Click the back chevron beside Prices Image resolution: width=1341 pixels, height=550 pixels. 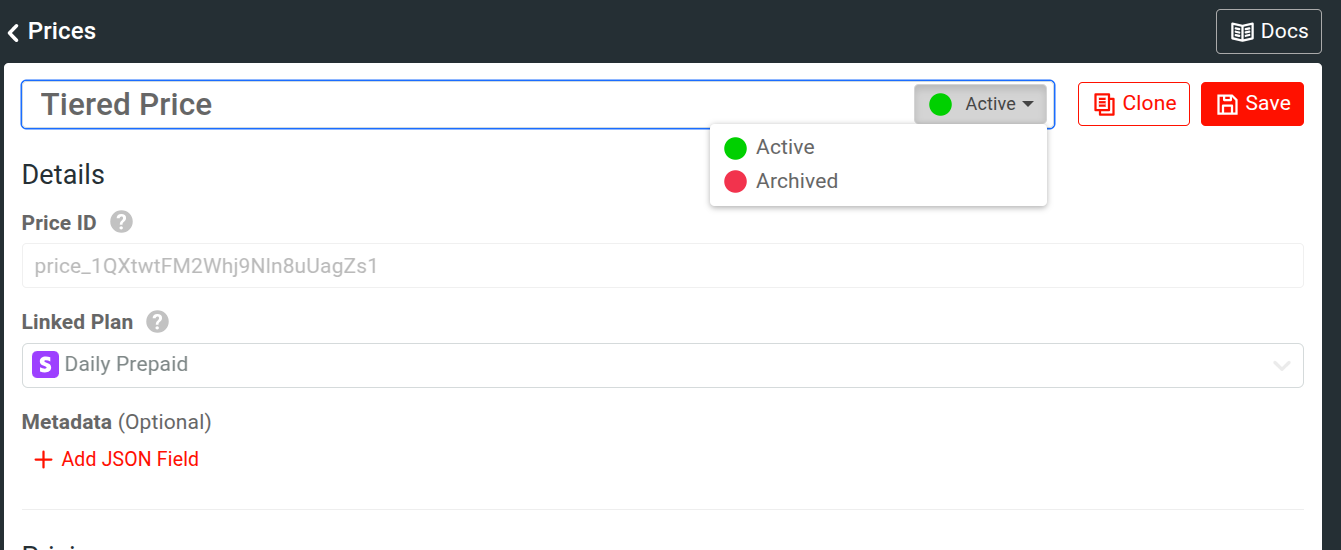pyautogui.click(x=13, y=33)
